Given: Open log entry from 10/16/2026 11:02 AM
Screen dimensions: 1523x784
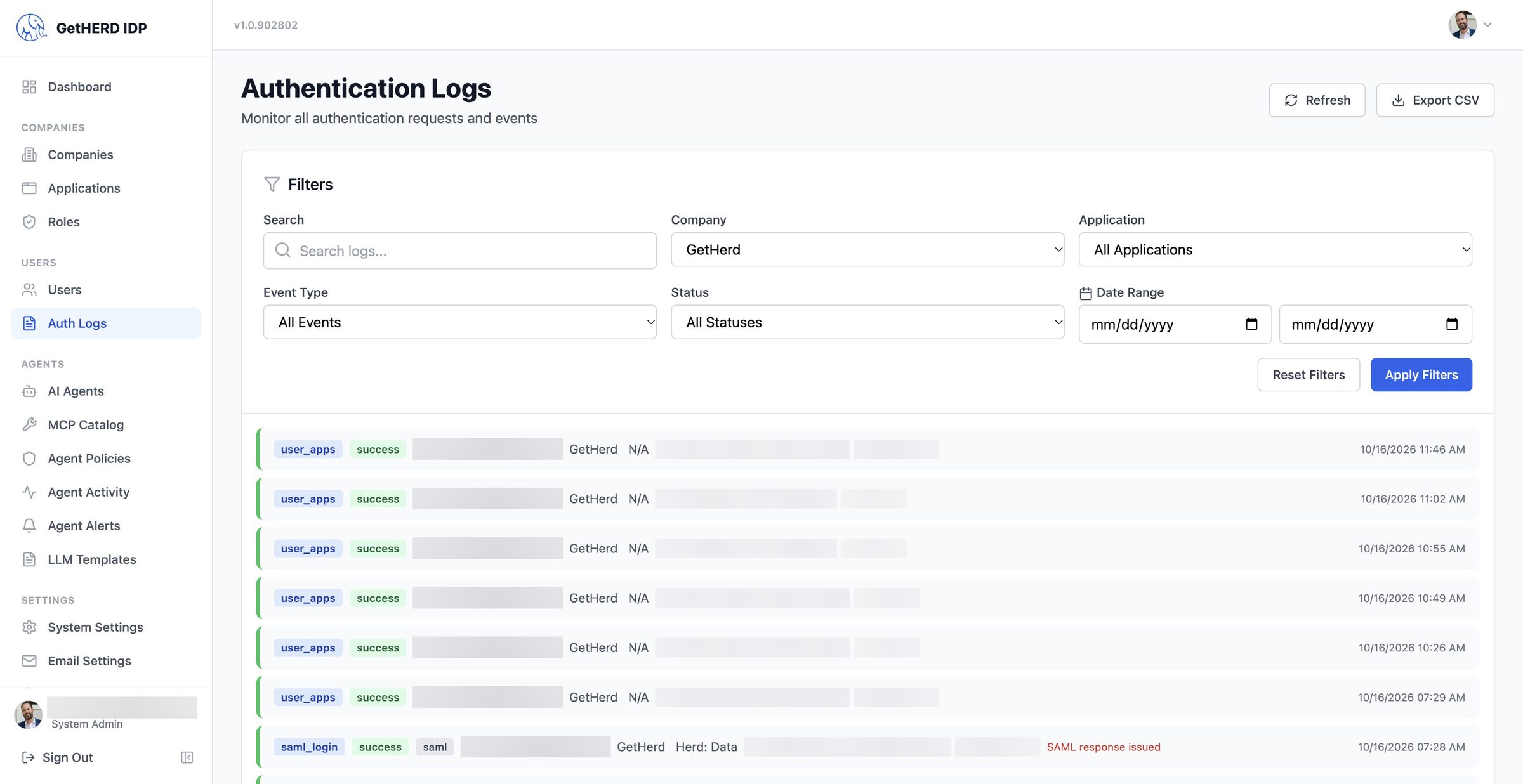Looking at the screenshot, I should [x=867, y=499].
